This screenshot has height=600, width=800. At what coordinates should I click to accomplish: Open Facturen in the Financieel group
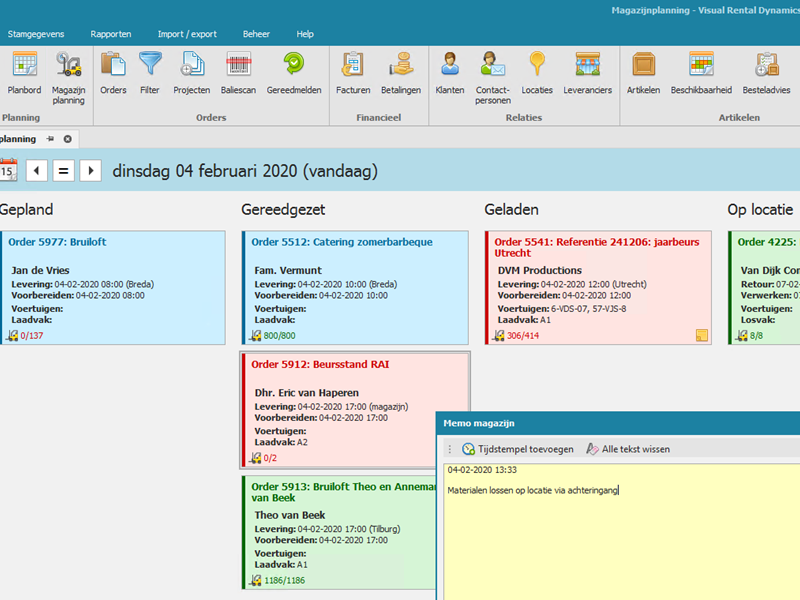(x=353, y=73)
